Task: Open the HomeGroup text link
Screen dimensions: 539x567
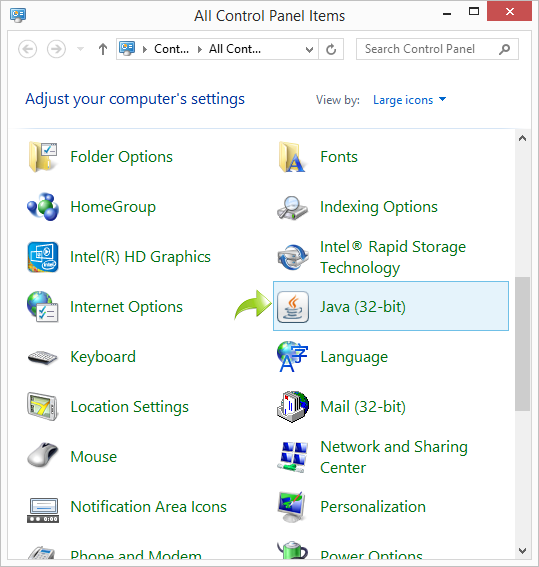Action: click(x=113, y=207)
